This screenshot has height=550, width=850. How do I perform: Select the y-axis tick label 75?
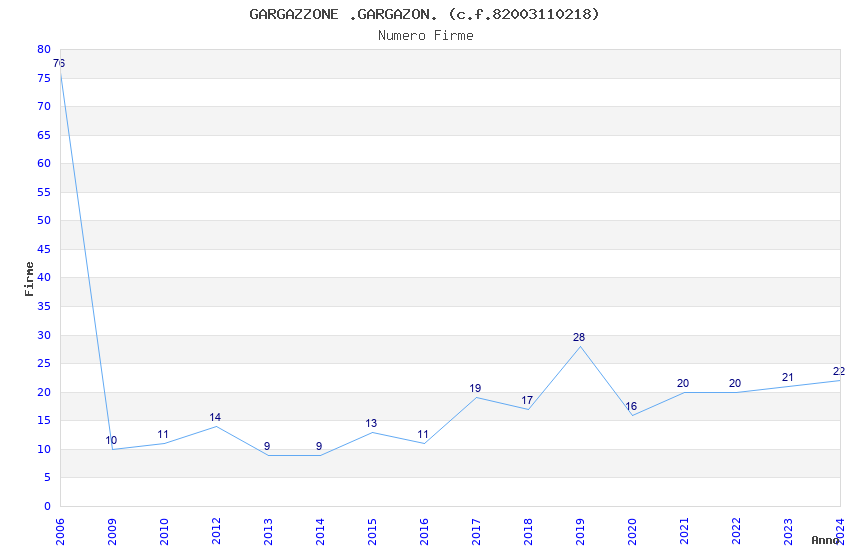pos(44,78)
